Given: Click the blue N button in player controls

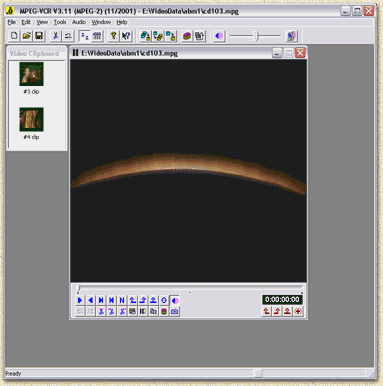Looking at the screenshot, I should [x=122, y=300].
